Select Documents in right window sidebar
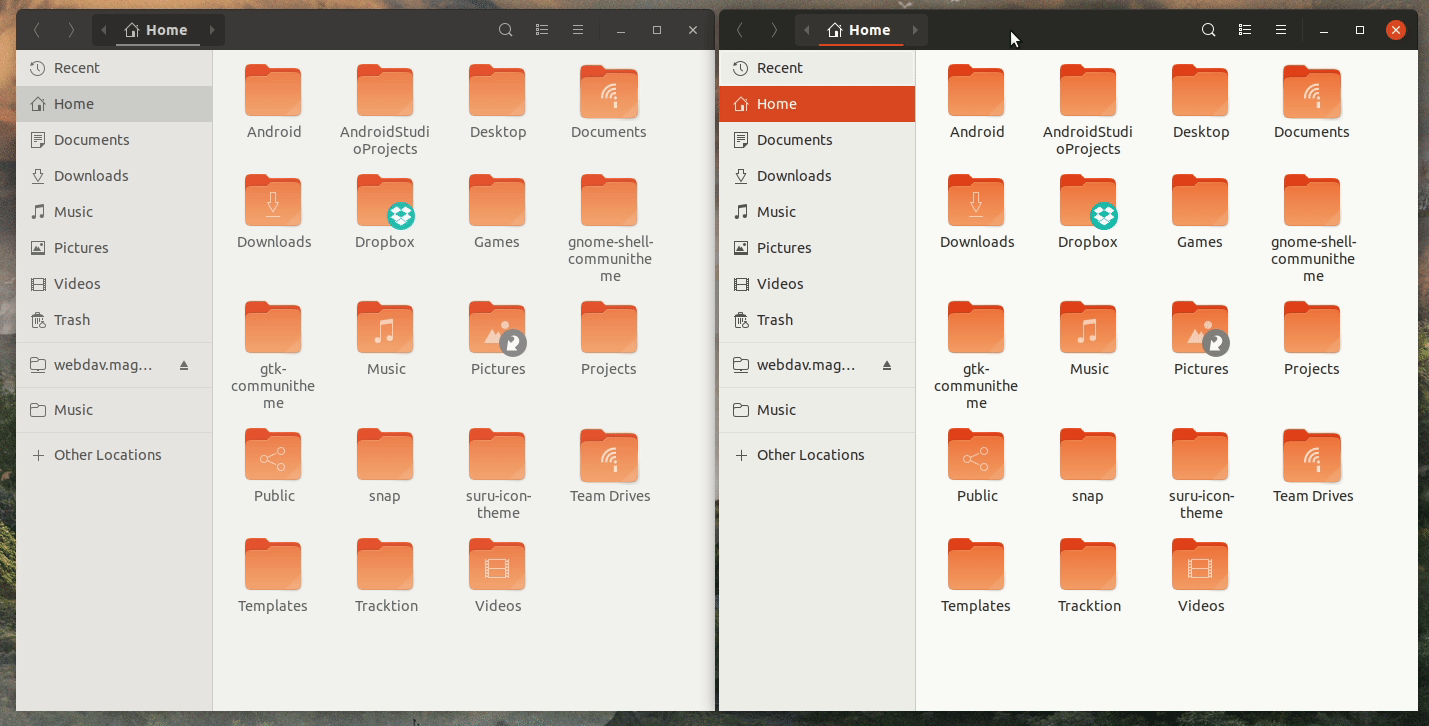1429x726 pixels. coord(817,140)
